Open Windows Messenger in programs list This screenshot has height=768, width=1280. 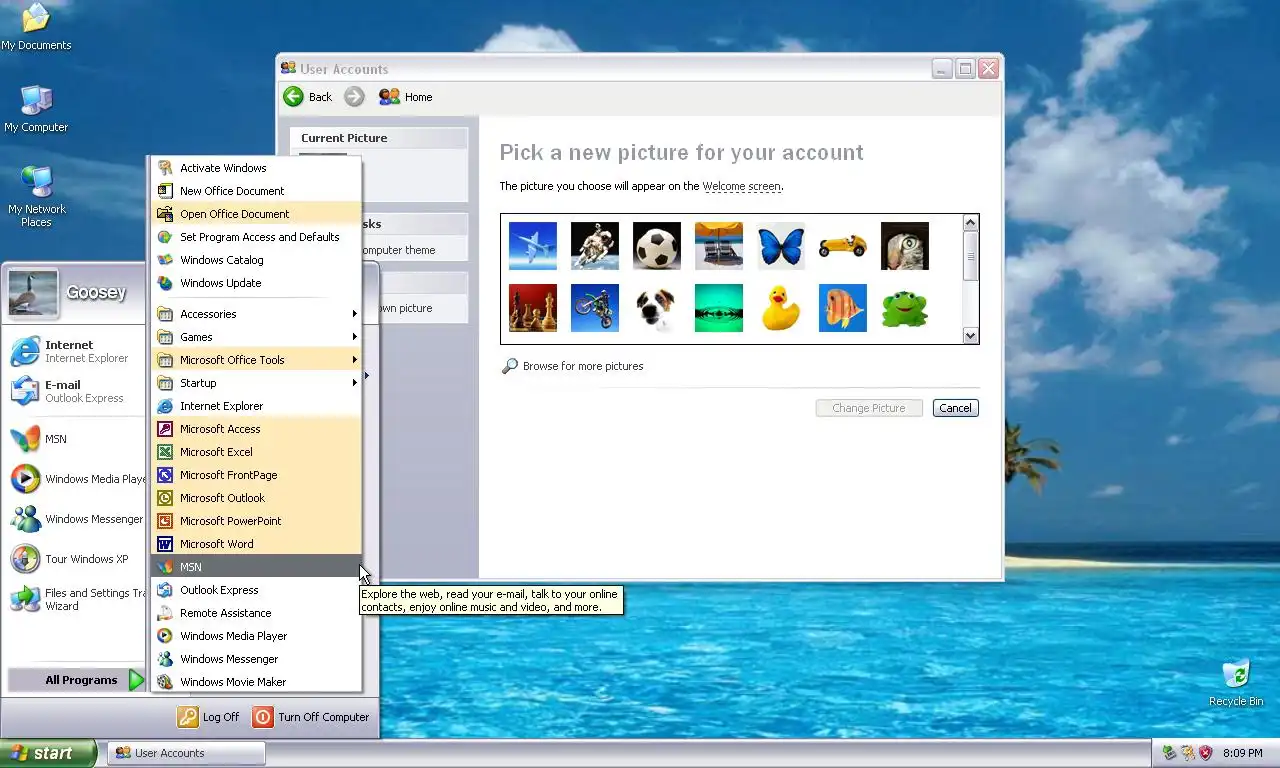click(256, 659)
